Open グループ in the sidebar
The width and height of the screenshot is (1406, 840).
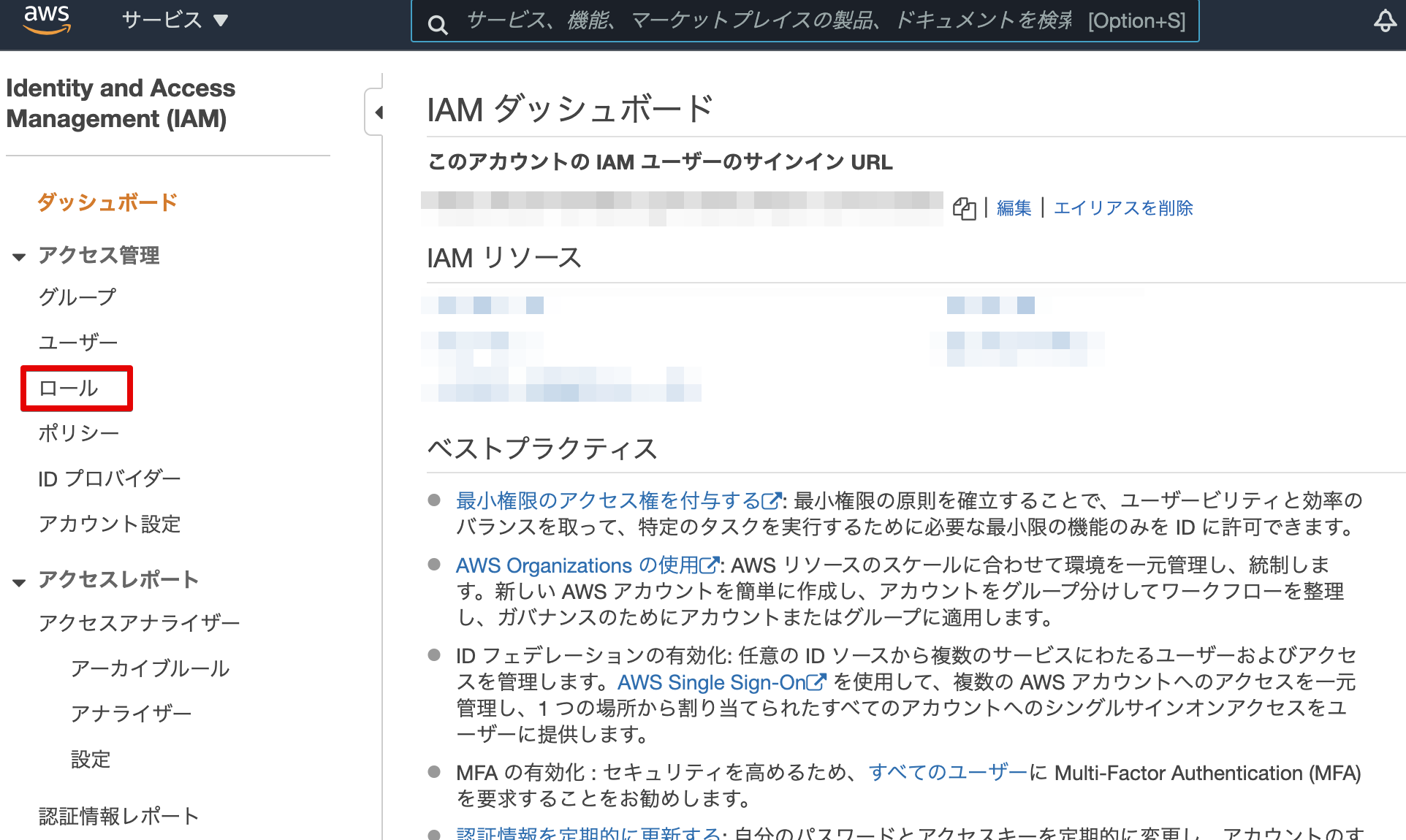[77, 297]
